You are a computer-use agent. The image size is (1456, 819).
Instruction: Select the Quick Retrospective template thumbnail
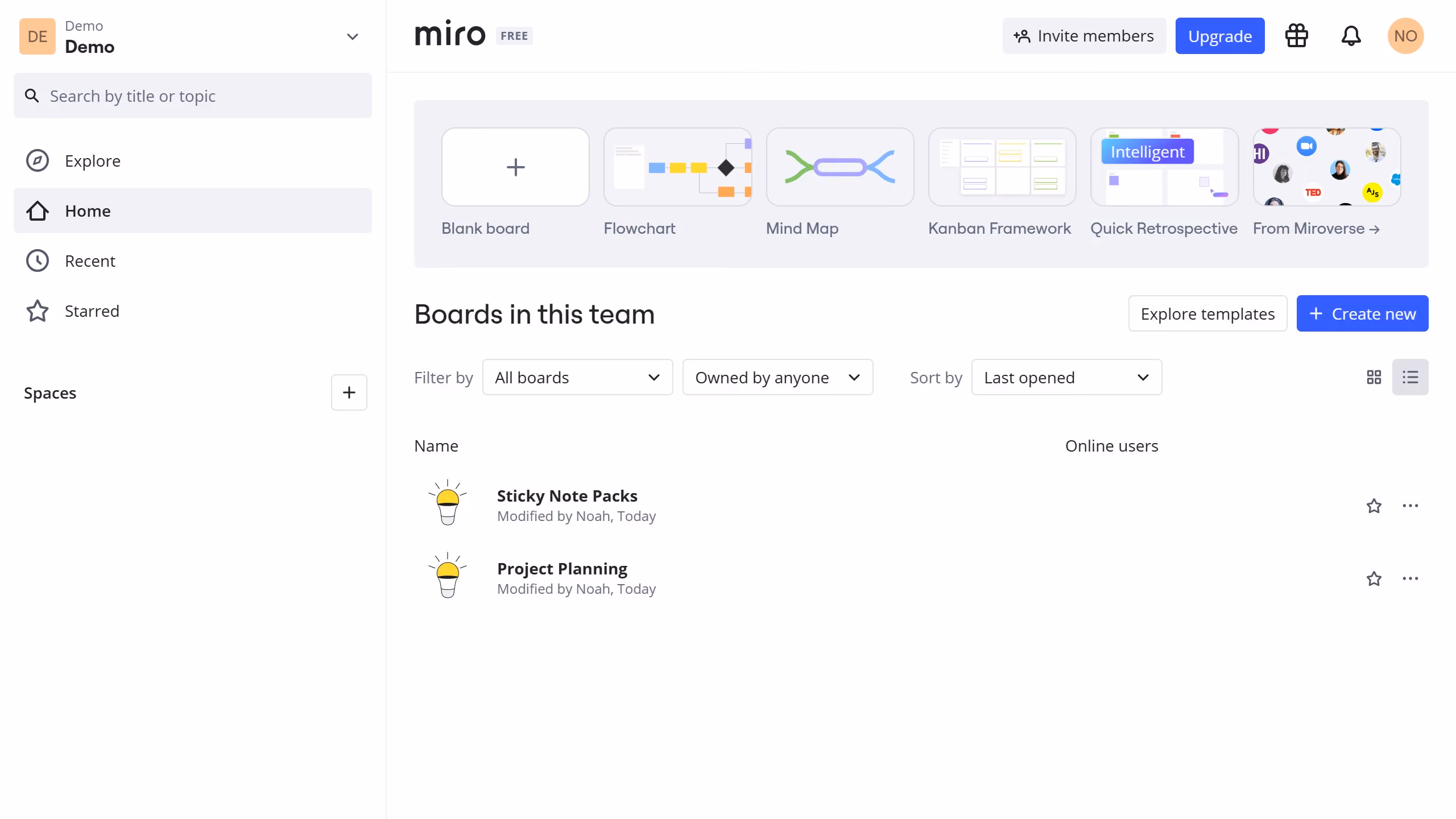pos(1165,167)
